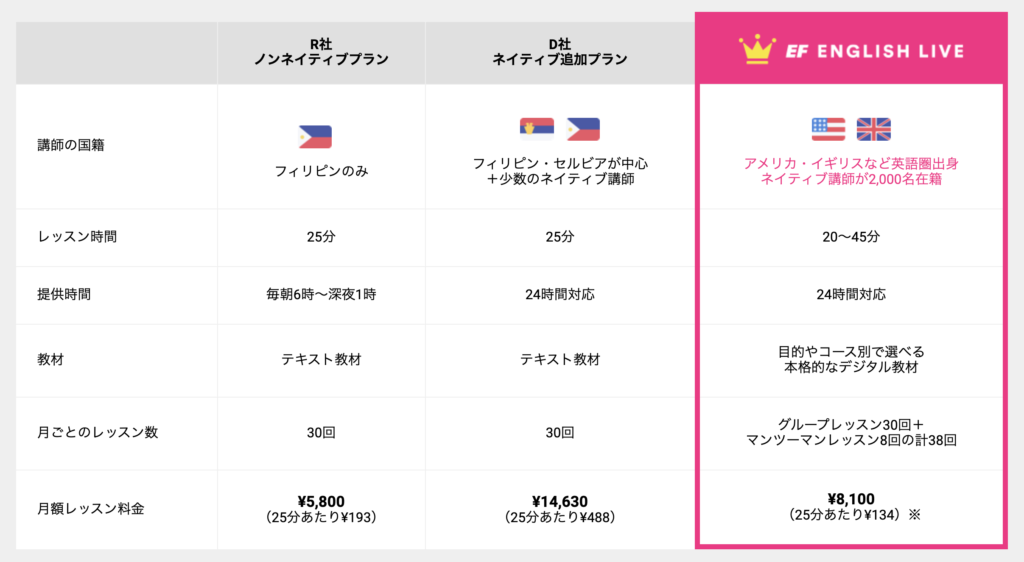Click the Philippine flag under D社
This screenshot has height=562, width=1024.
click(583, 129)
